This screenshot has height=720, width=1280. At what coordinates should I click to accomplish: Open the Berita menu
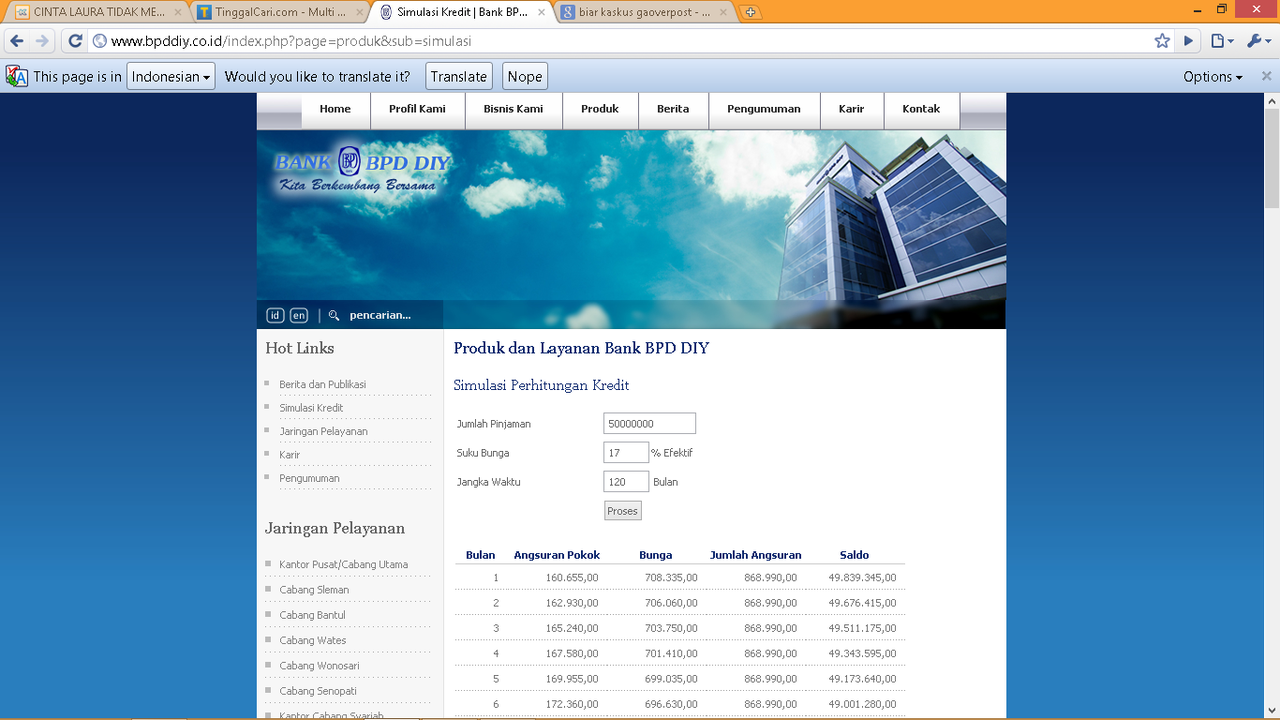[x=673, y=109]
